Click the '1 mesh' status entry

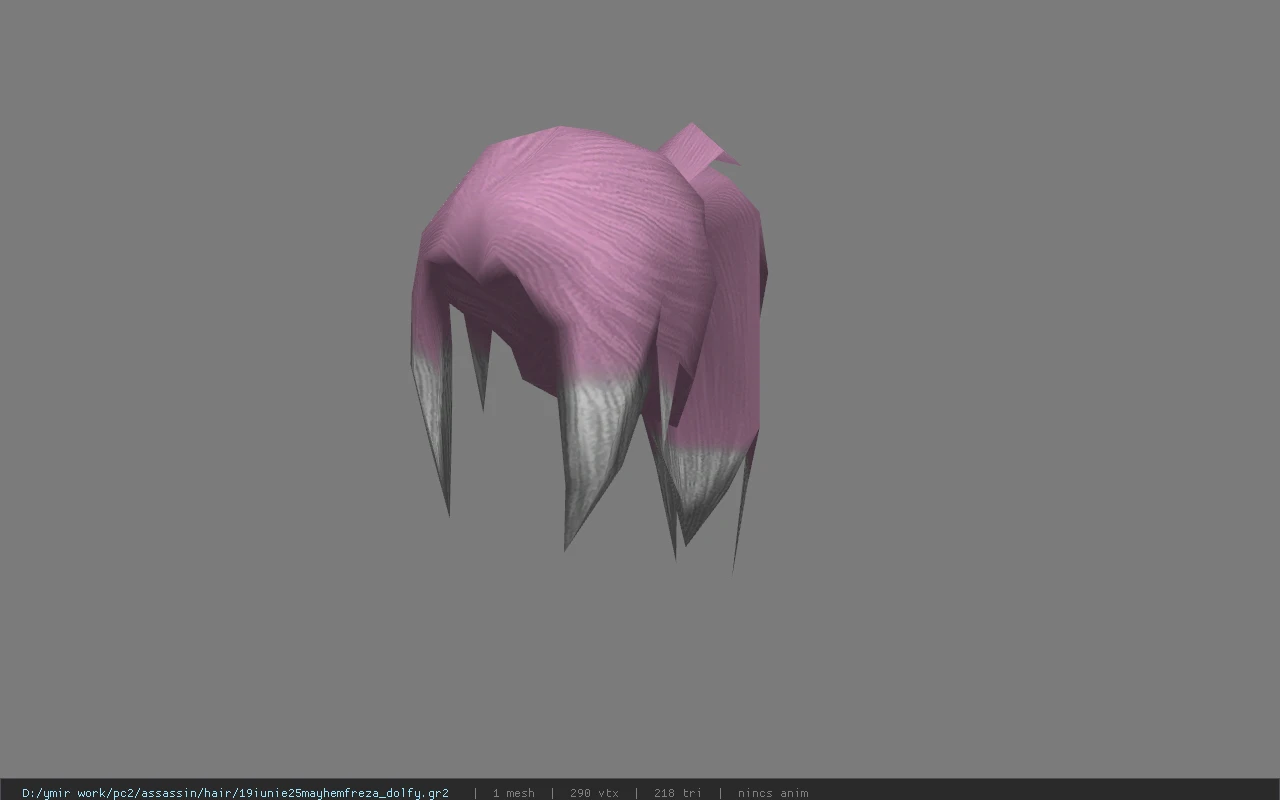[x=513, y=793]
